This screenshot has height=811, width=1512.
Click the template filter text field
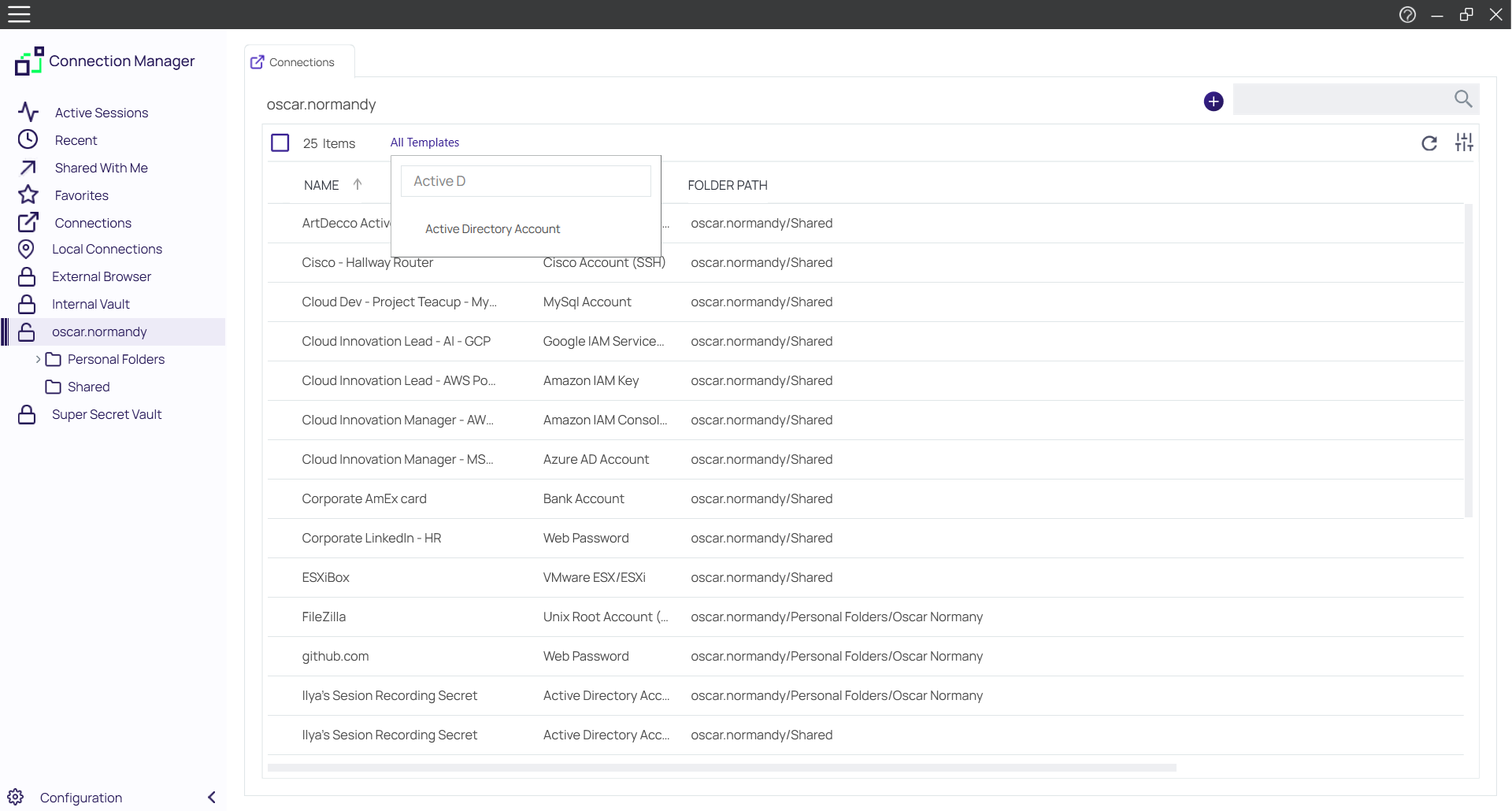tap(526, 181)
